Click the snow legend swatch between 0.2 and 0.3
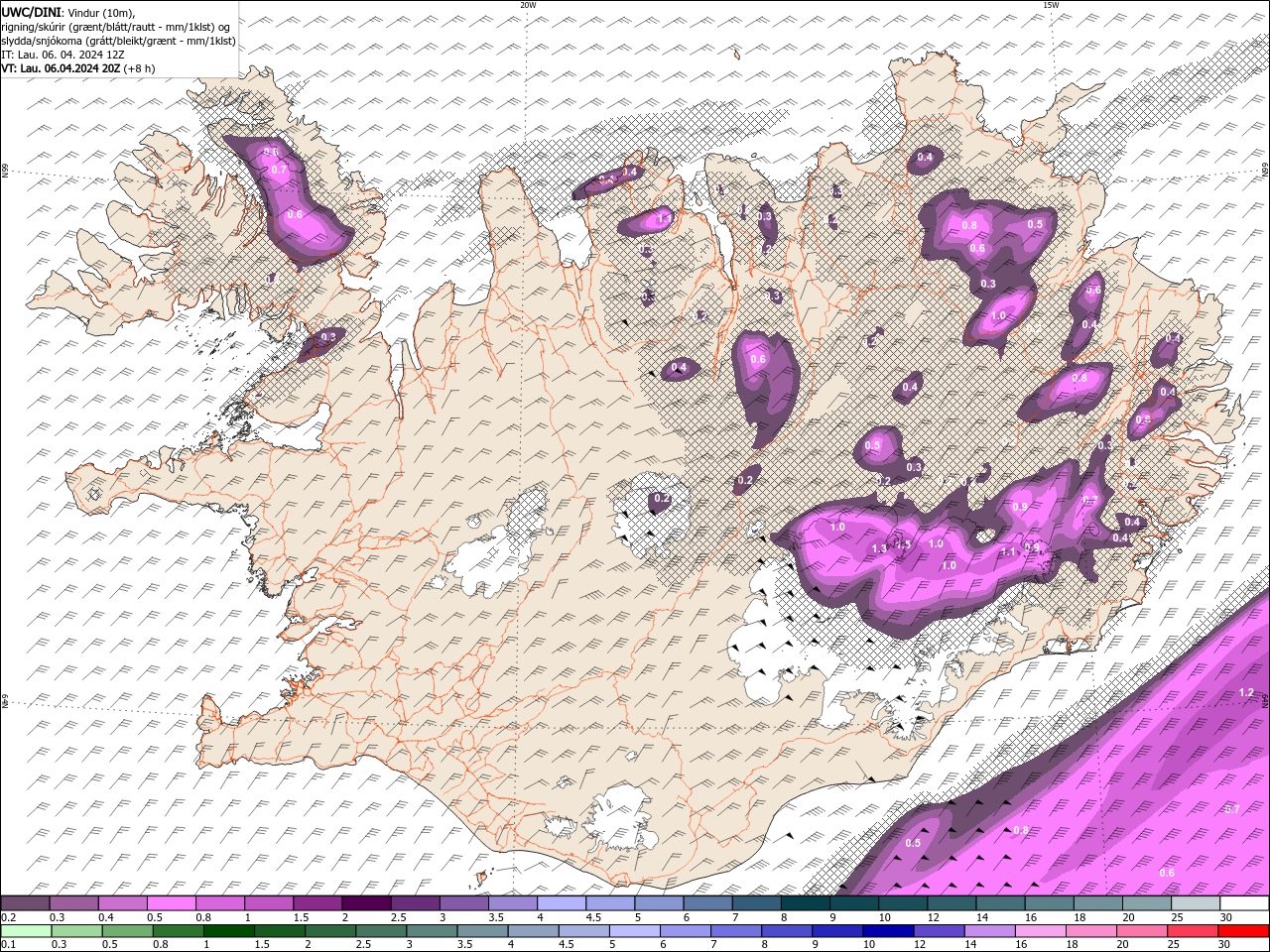Image resolution: width=1270 pixels, height=952 pixels. pyautogui.click(x=25, y=903)
